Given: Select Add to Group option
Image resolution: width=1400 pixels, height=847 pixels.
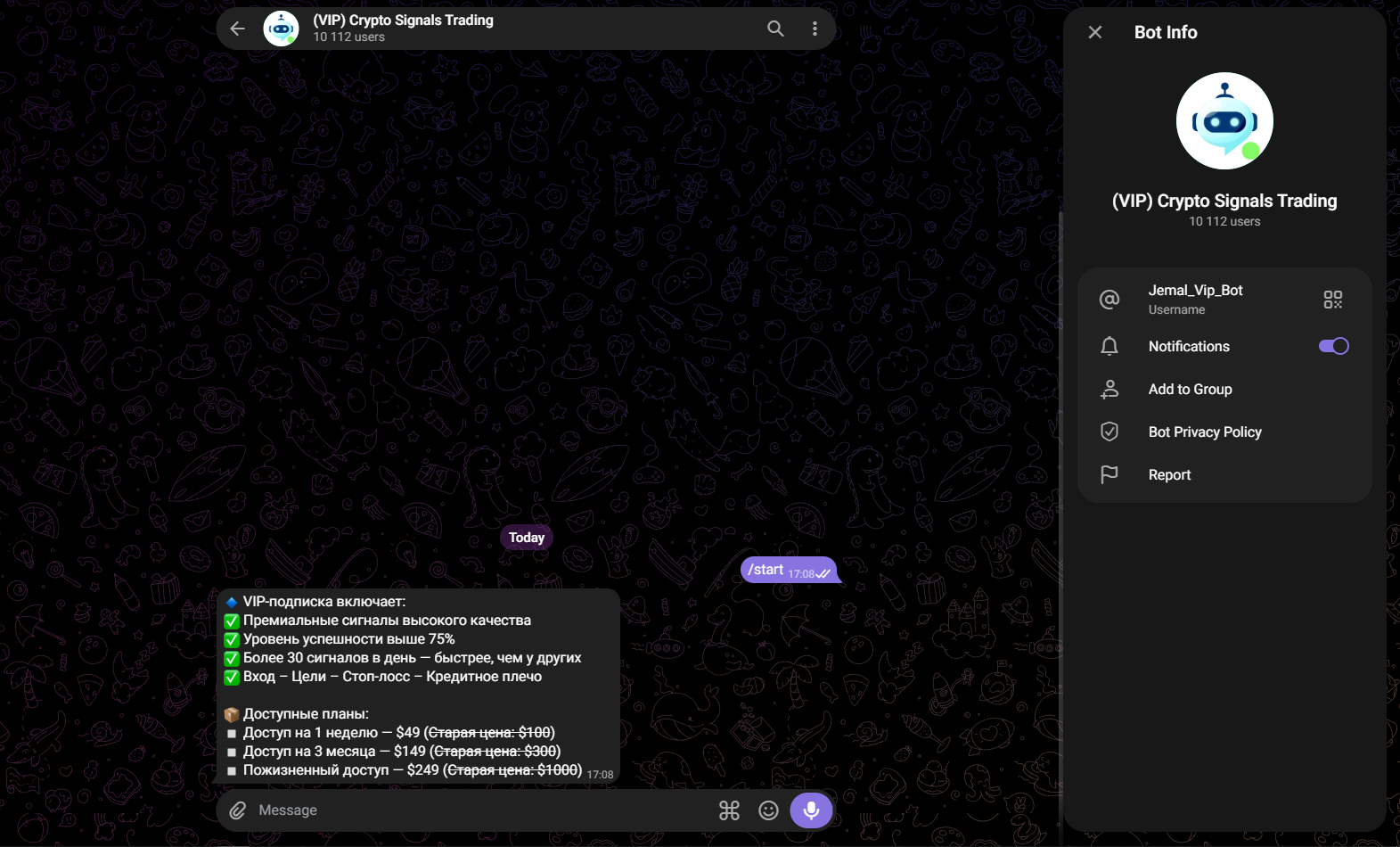Looking at the screenshot, I should click(x=1224, y=389).
